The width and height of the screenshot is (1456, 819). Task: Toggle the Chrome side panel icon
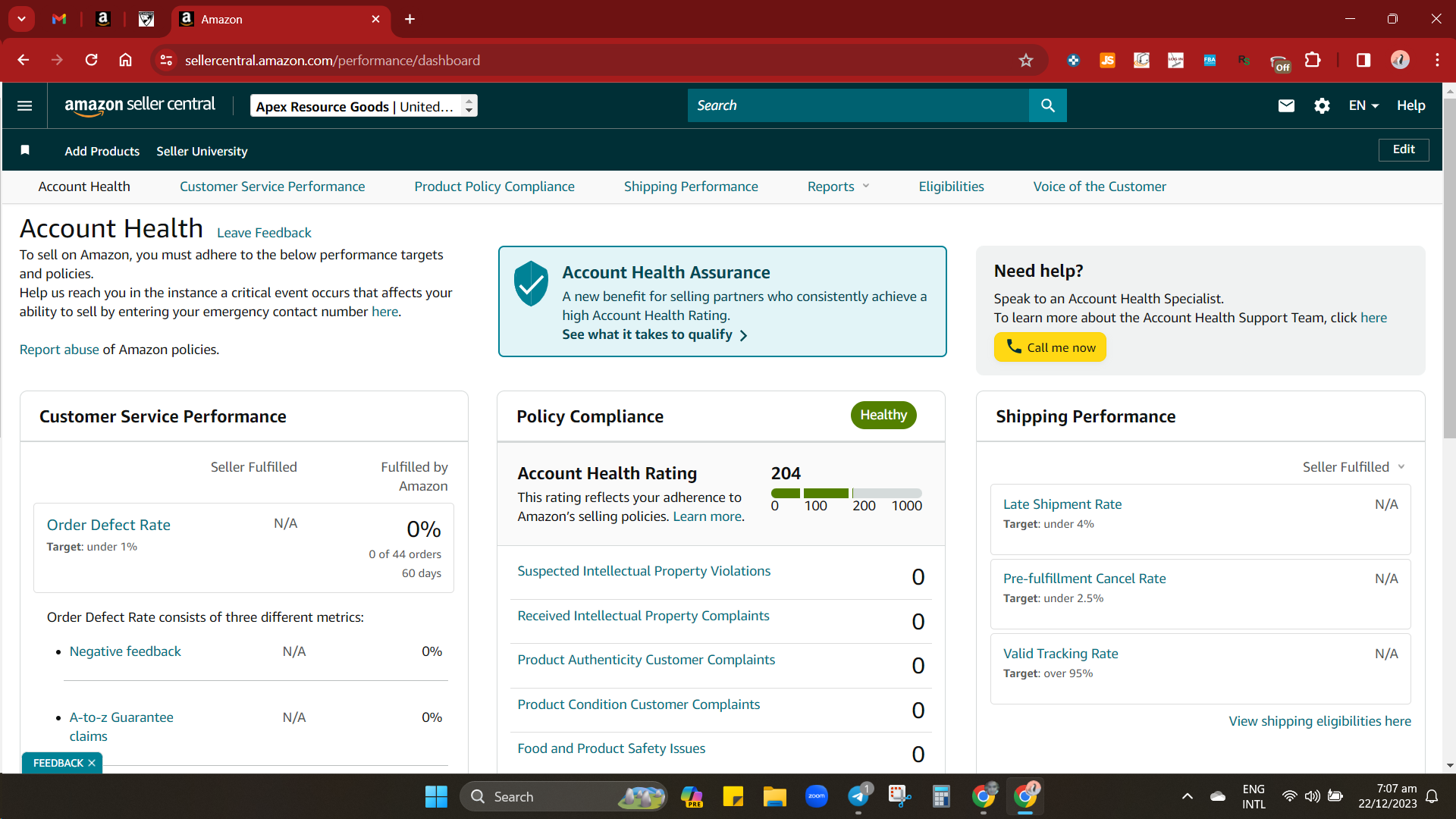1363,60
